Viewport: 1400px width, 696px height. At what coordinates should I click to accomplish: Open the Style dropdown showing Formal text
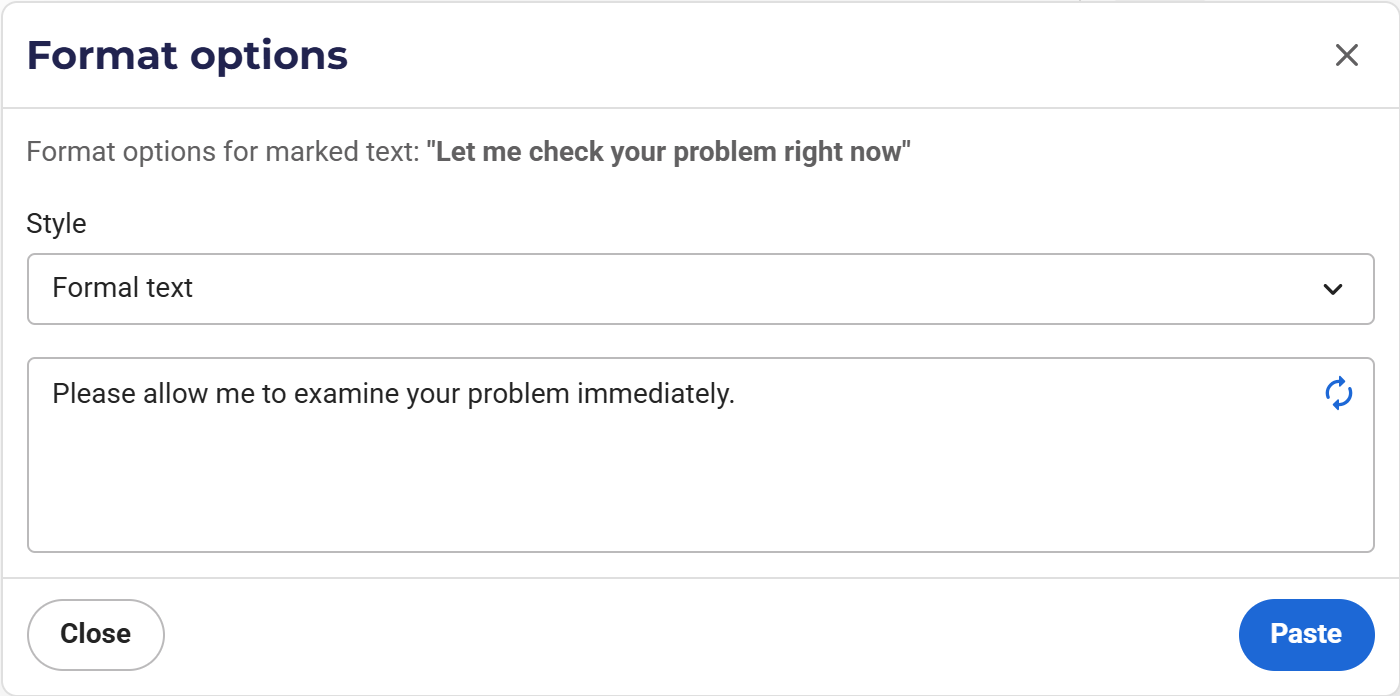point(701,289)
